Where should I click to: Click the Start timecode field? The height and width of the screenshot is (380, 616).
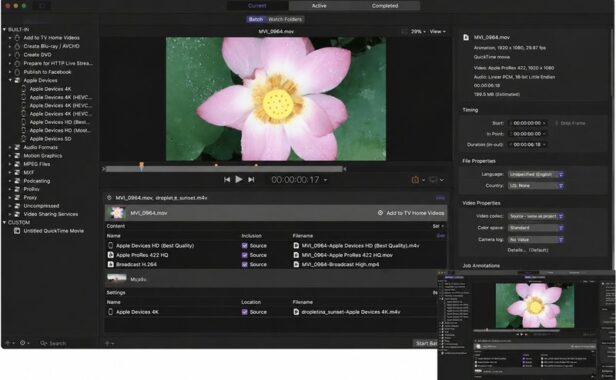527,123
